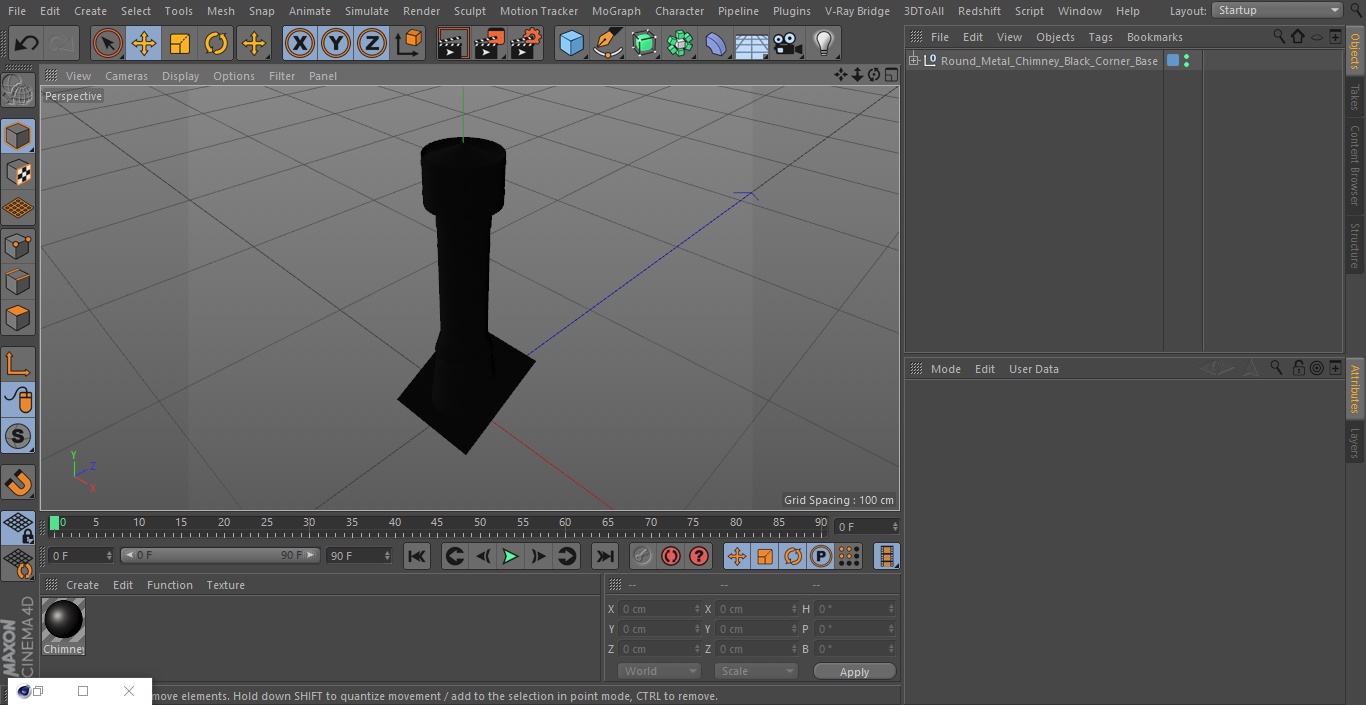Switch to Points mode
1366x705 pixels.
tap(18, 246)
